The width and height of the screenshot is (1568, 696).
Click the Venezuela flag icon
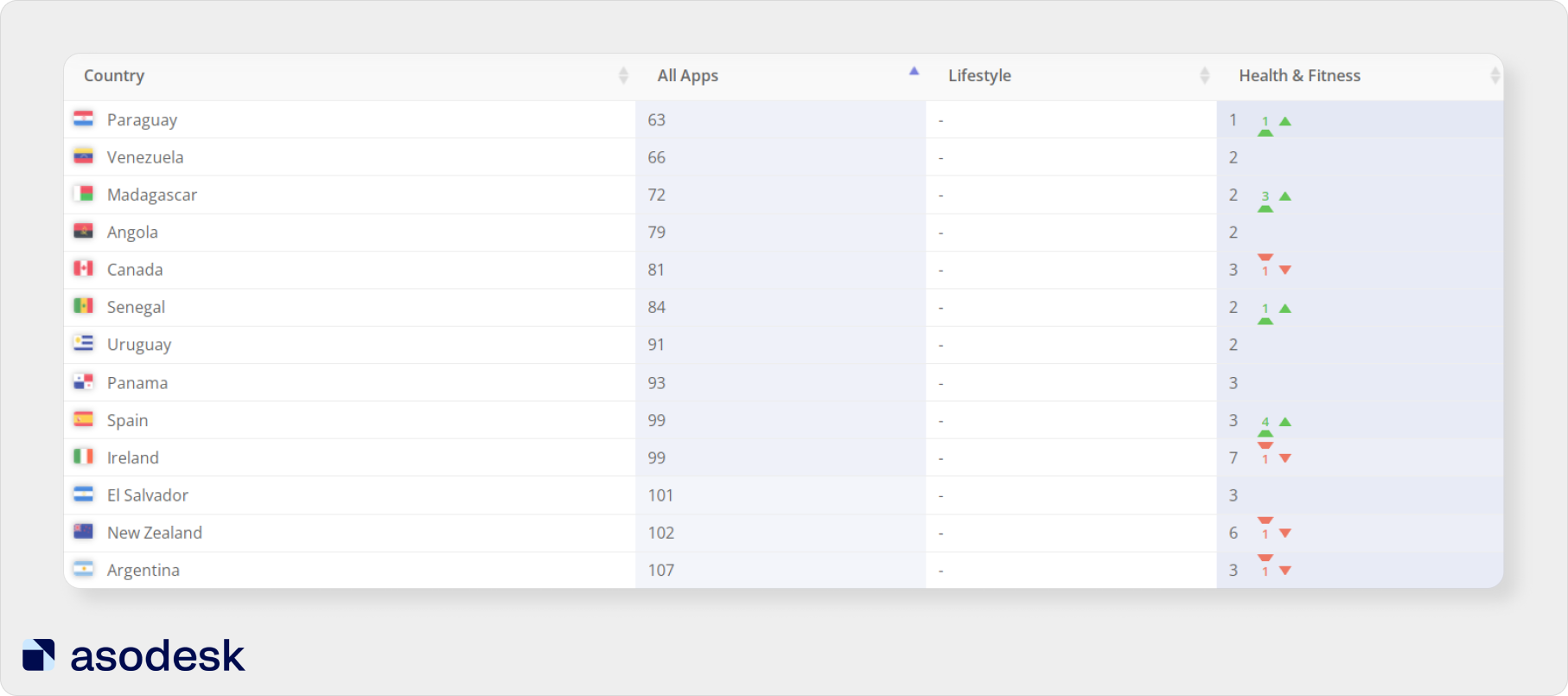coord(83,156)
